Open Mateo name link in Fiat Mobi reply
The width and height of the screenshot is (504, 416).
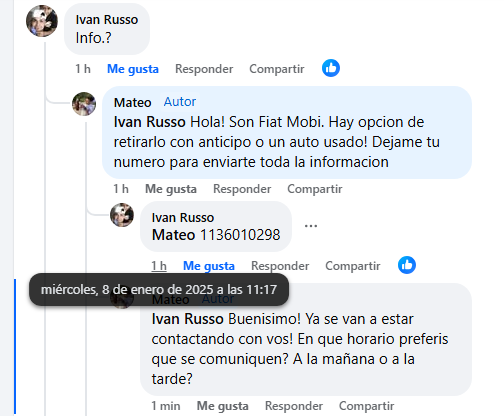pos(133,102)
